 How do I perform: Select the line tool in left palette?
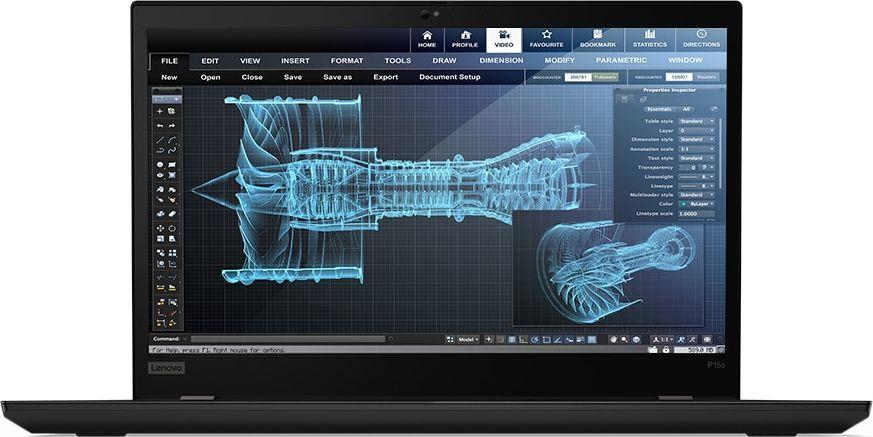[159, 138]
